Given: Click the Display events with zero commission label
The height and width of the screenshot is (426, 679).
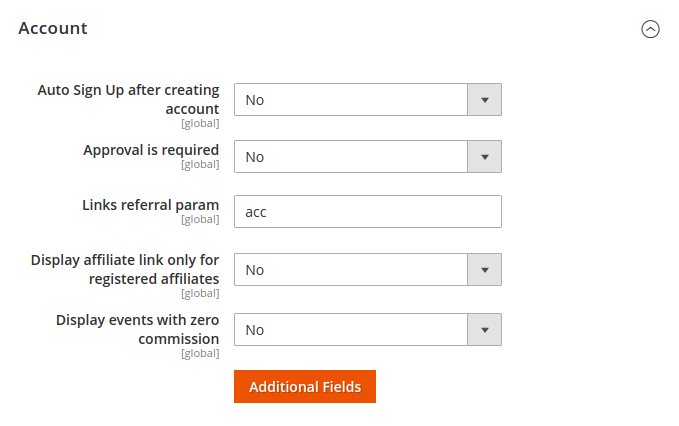Looking at the screenshot, I should click(137, 329).
